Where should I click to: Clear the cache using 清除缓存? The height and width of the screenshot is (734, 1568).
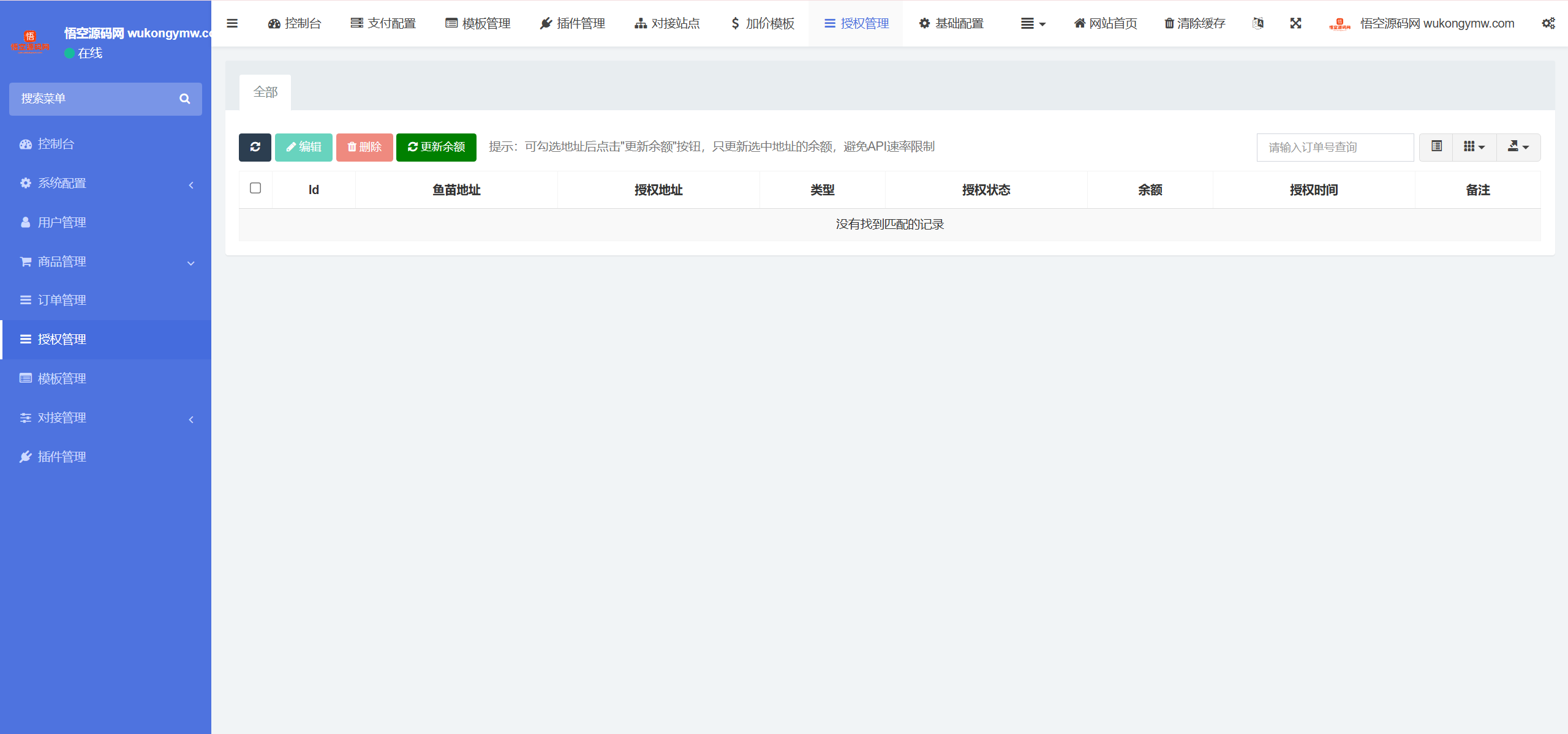tap(1193, 23)
